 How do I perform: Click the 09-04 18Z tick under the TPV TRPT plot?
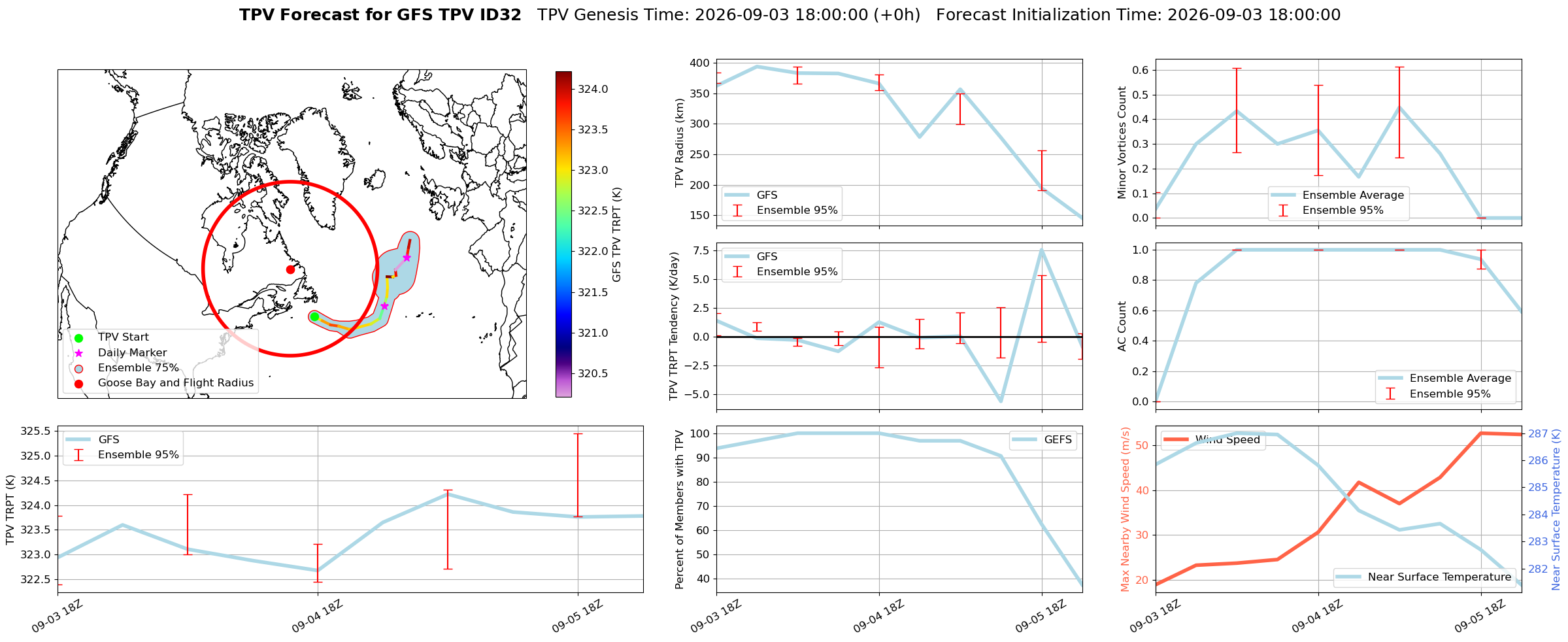coord(318,616)
